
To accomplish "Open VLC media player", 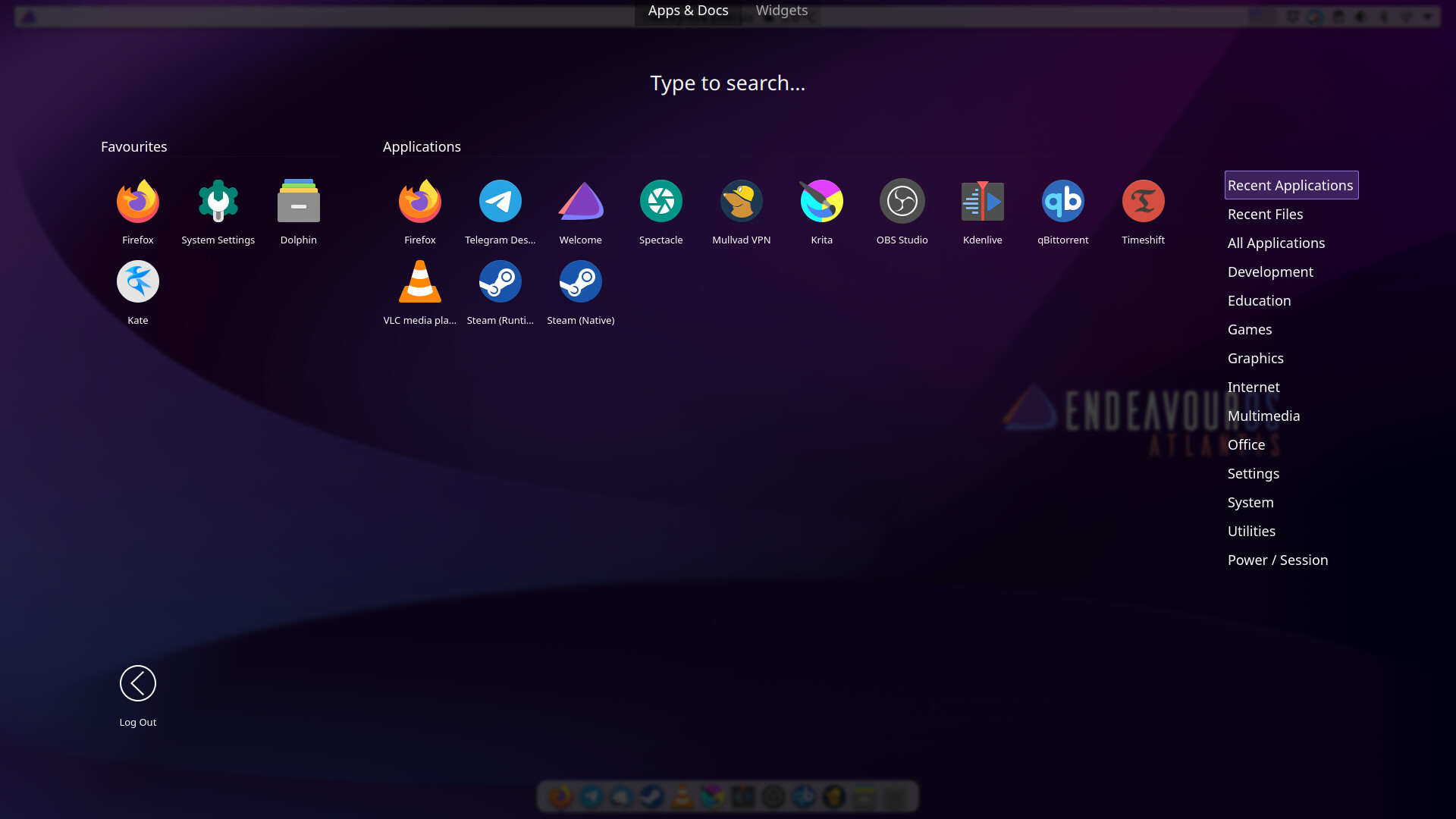I will (419, 292).
